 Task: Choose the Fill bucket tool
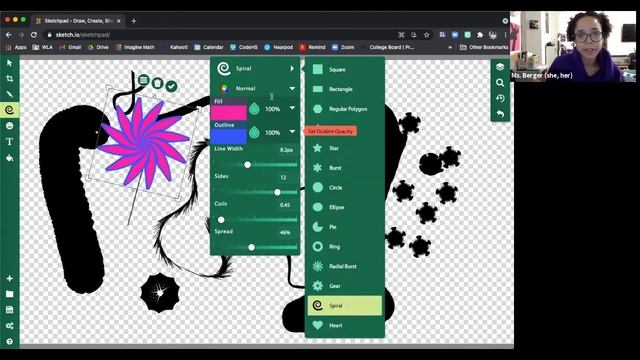(x=9, y=158)
